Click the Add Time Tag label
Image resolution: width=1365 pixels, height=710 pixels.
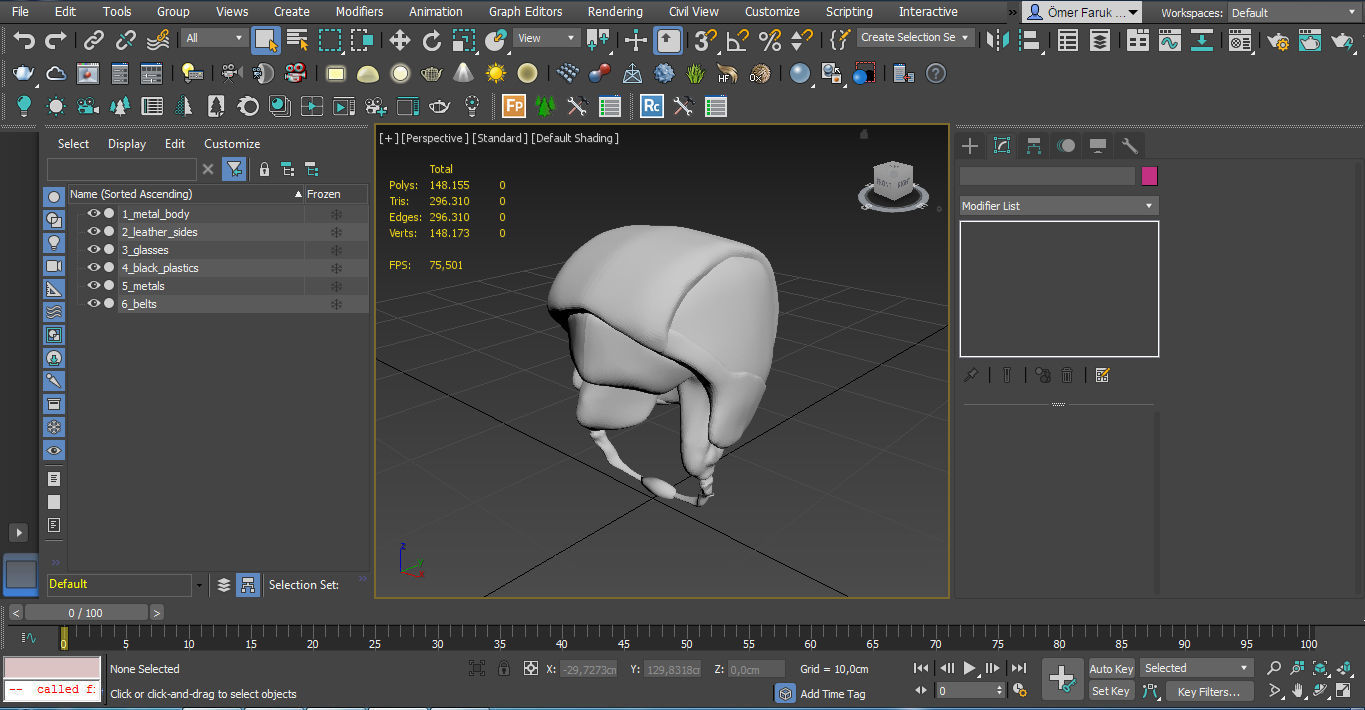click(833, 694)
